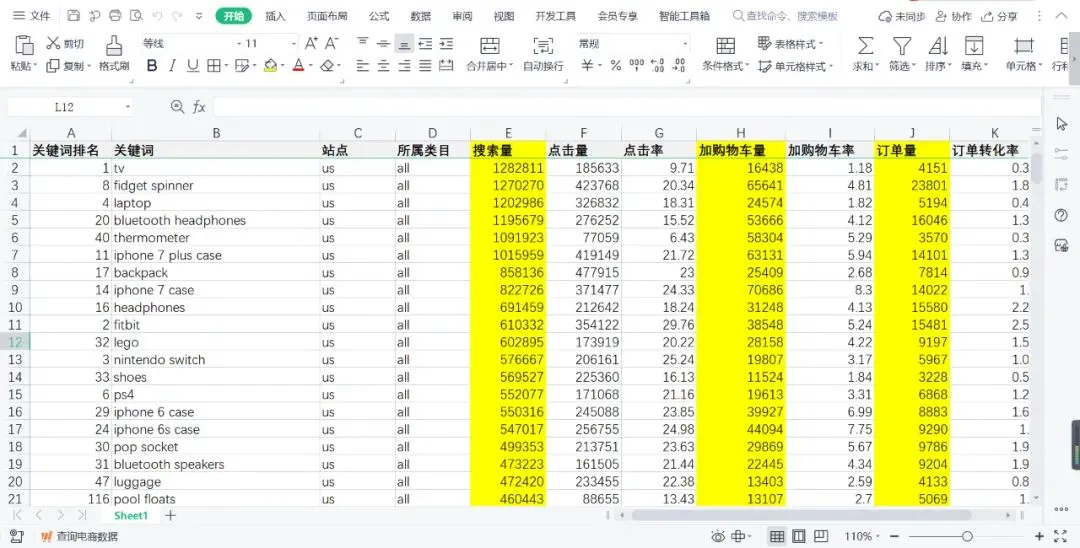Click the Fill (填充) icon

click(974, 46)
